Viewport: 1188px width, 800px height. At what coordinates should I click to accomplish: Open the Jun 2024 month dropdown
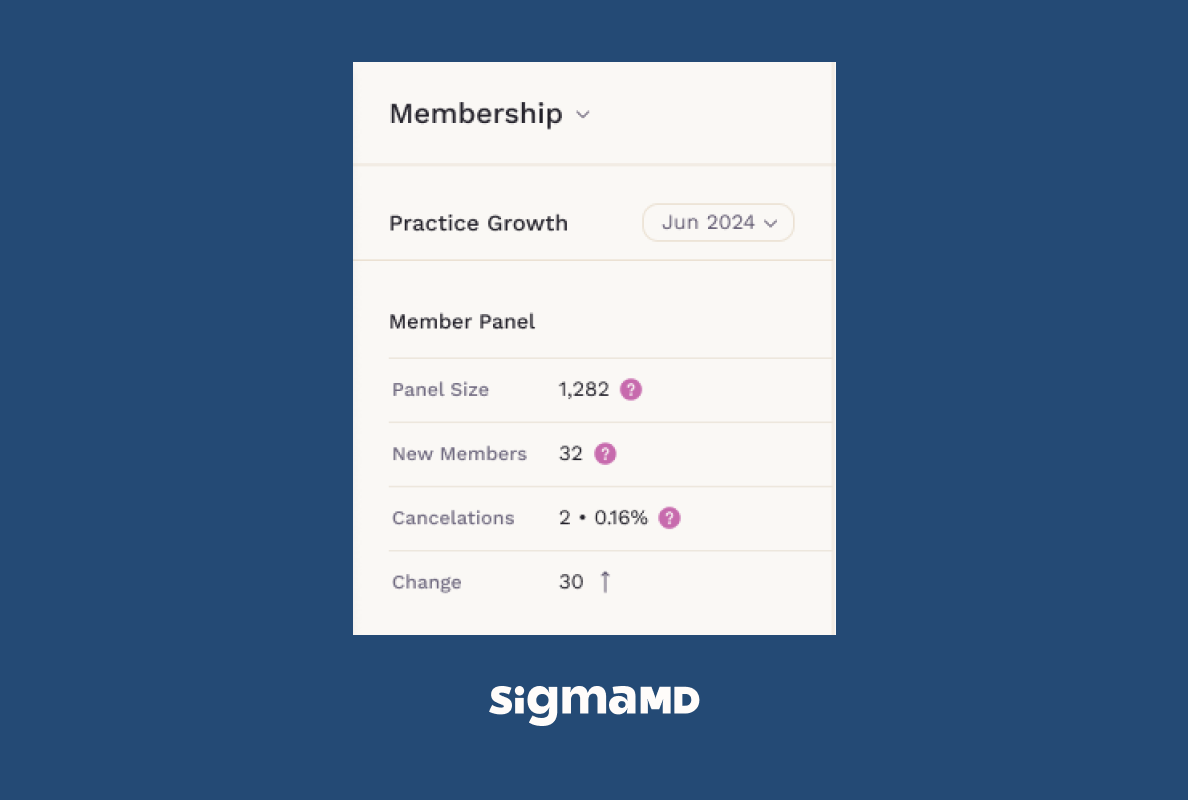(717, 223)
